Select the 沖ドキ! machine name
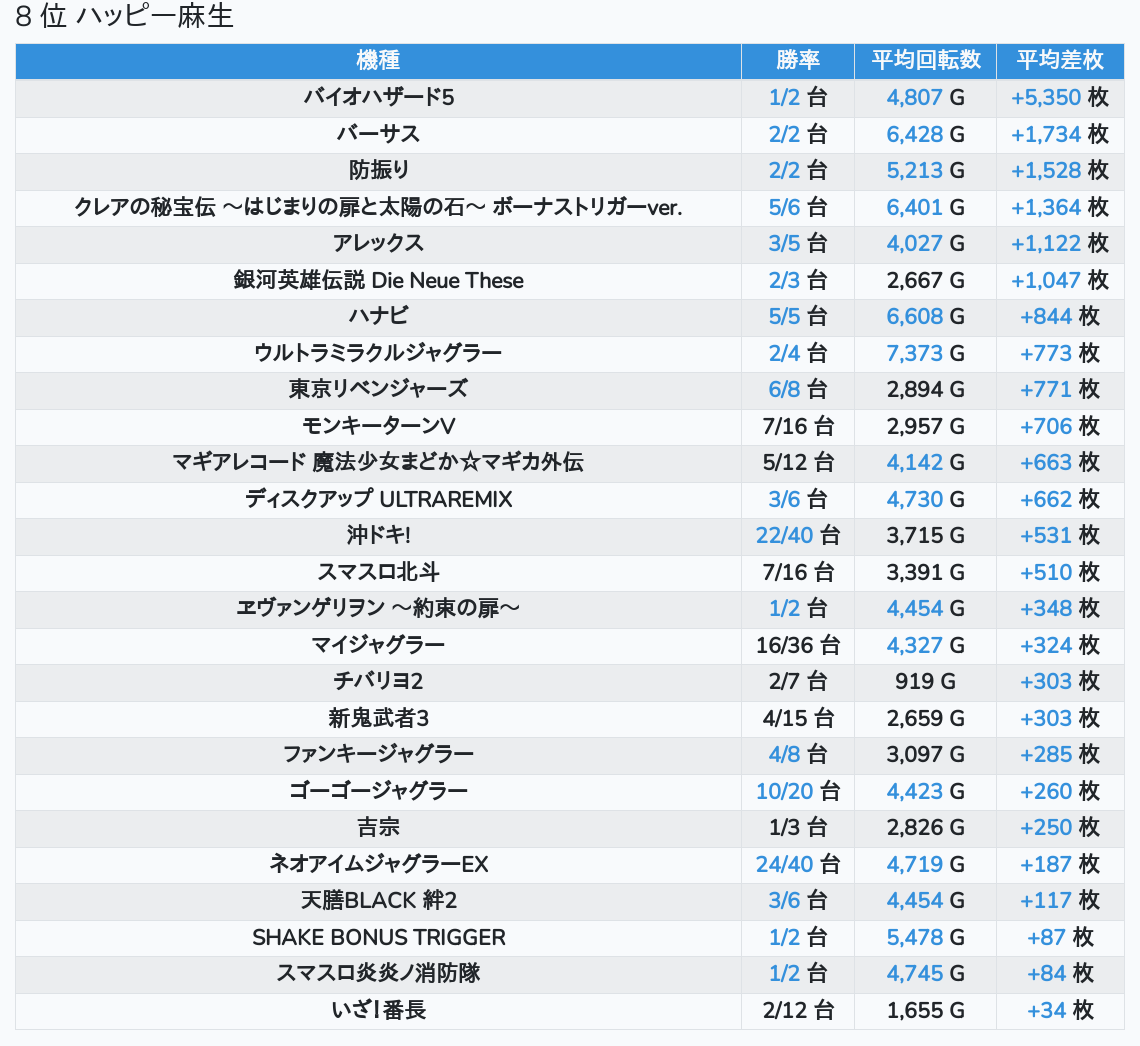1140x1046 pixels. pos(378,536)
